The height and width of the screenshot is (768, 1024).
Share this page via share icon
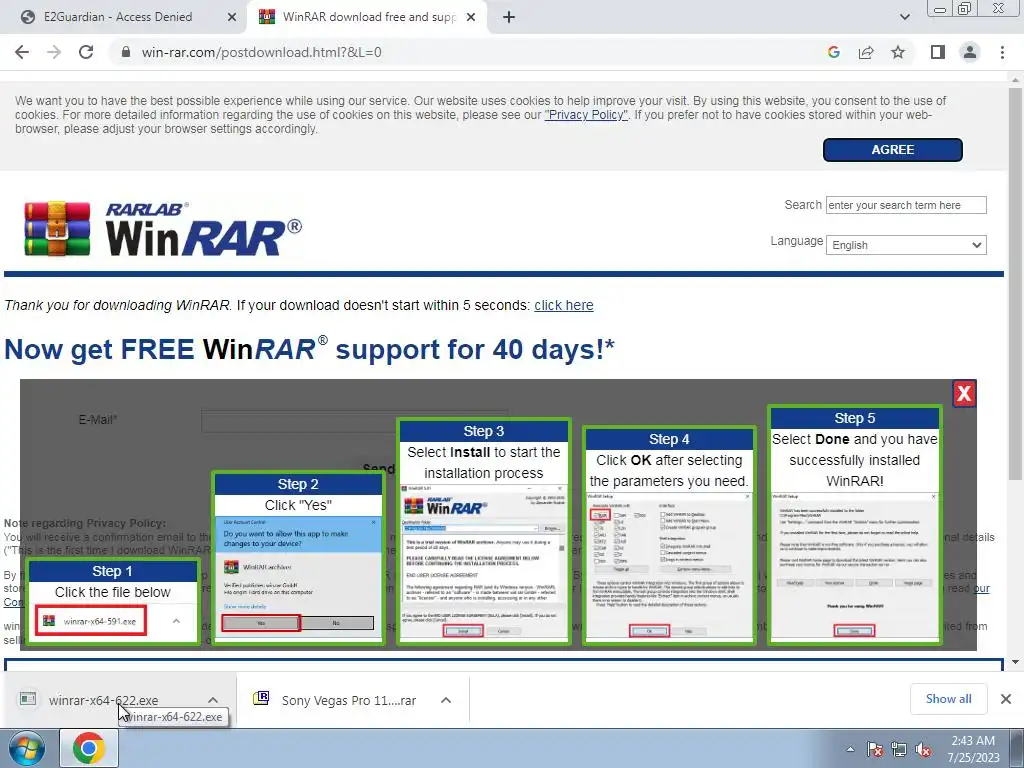tap(866, 52)
